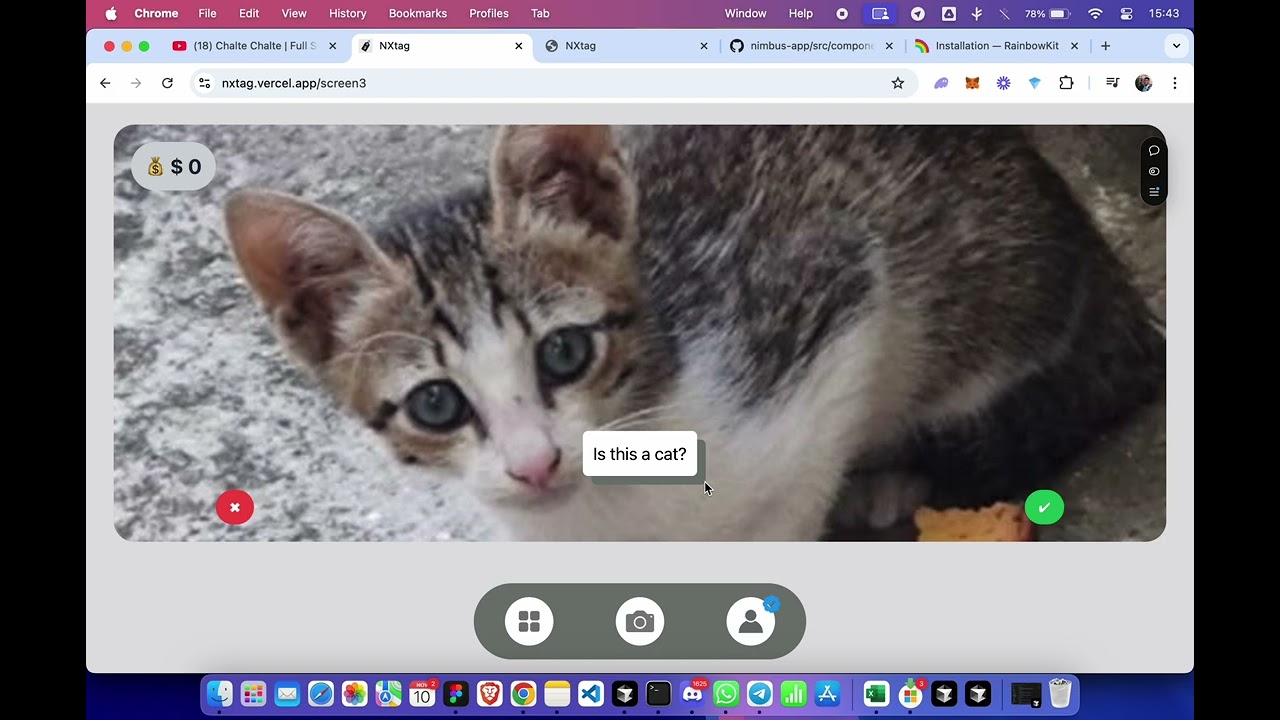The width and height of the screenshot is (1280, 720).
Task: Click the address bar showing nxtag.vercel.app/screen3
Action: point(552,83)
